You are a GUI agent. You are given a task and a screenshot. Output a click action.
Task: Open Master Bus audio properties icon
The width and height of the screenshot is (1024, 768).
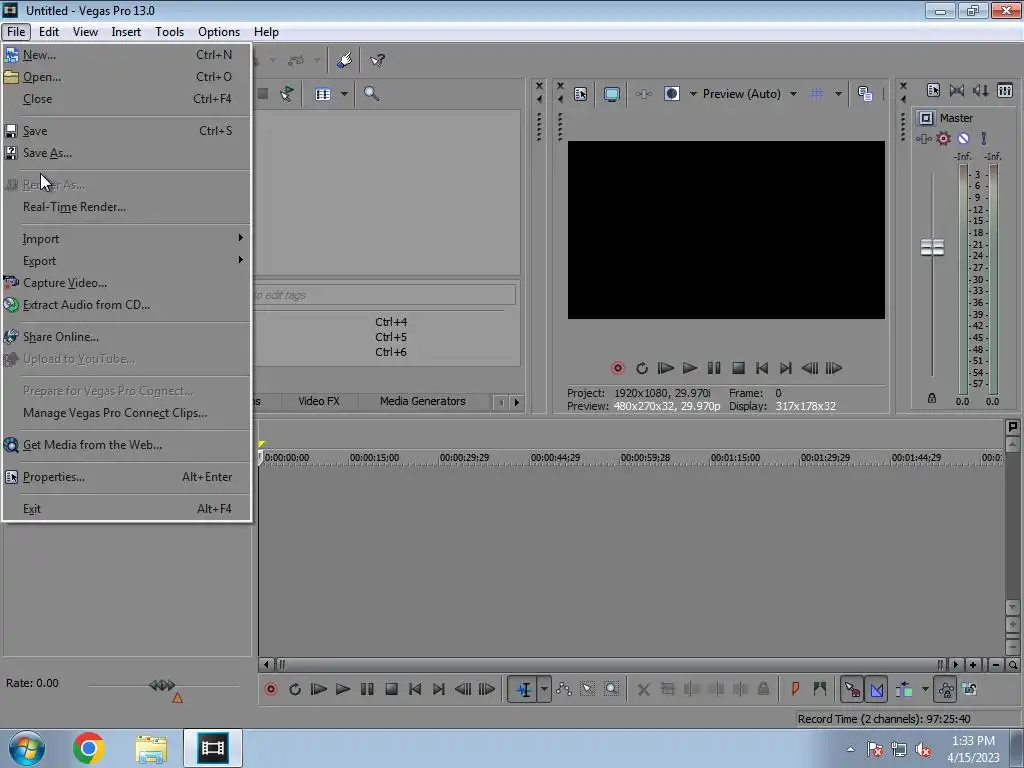[x=933, y=91]
